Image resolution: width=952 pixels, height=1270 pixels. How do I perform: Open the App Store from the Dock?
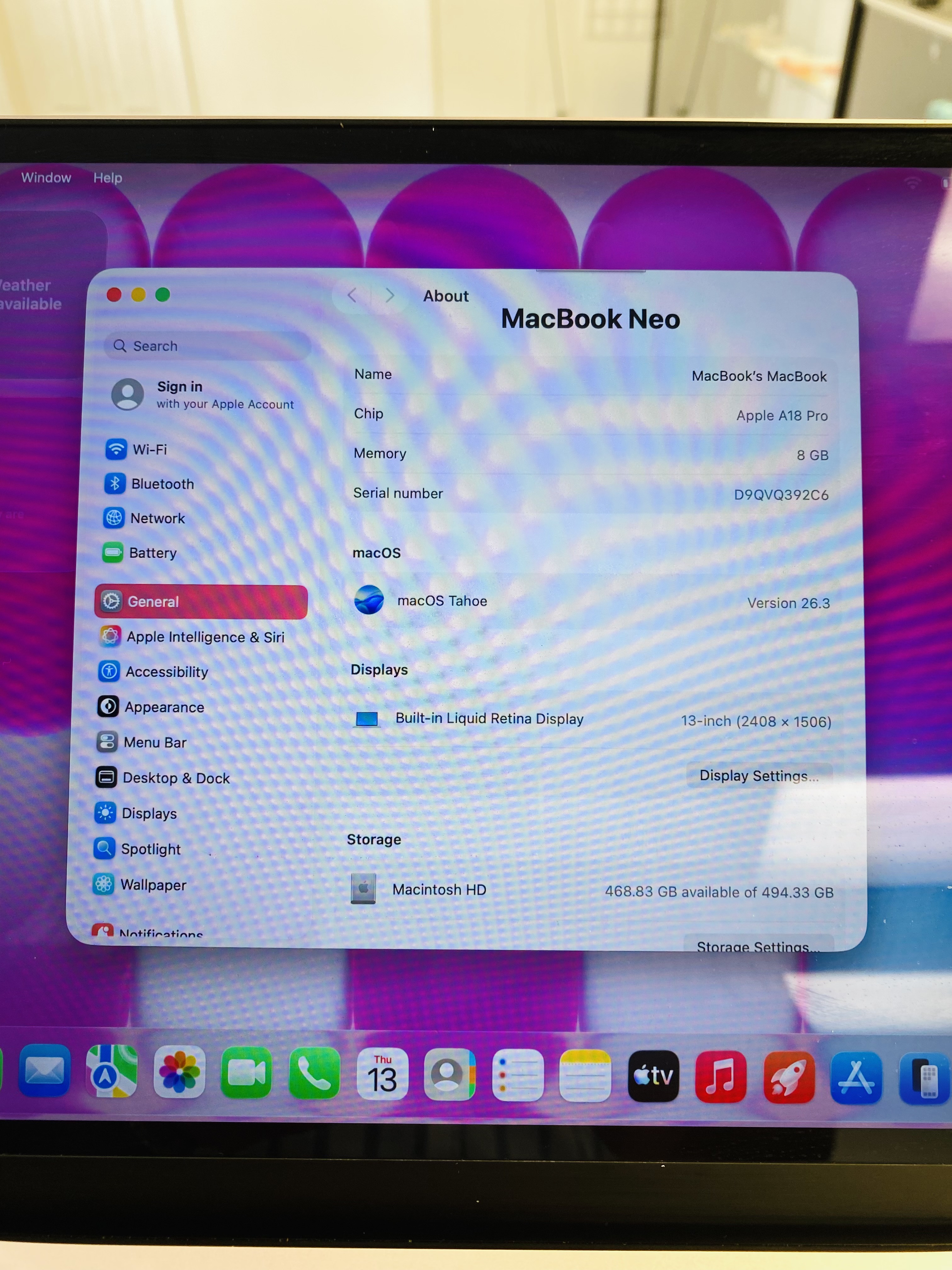tap(857, 1078)
